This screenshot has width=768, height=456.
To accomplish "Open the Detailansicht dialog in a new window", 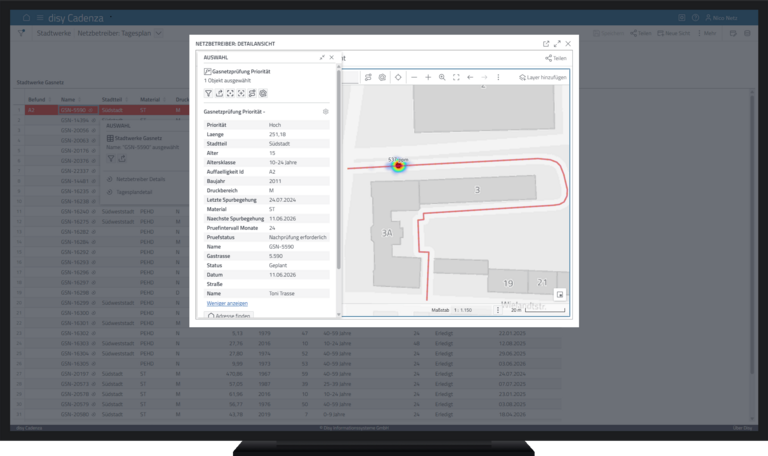I will 546,44.
